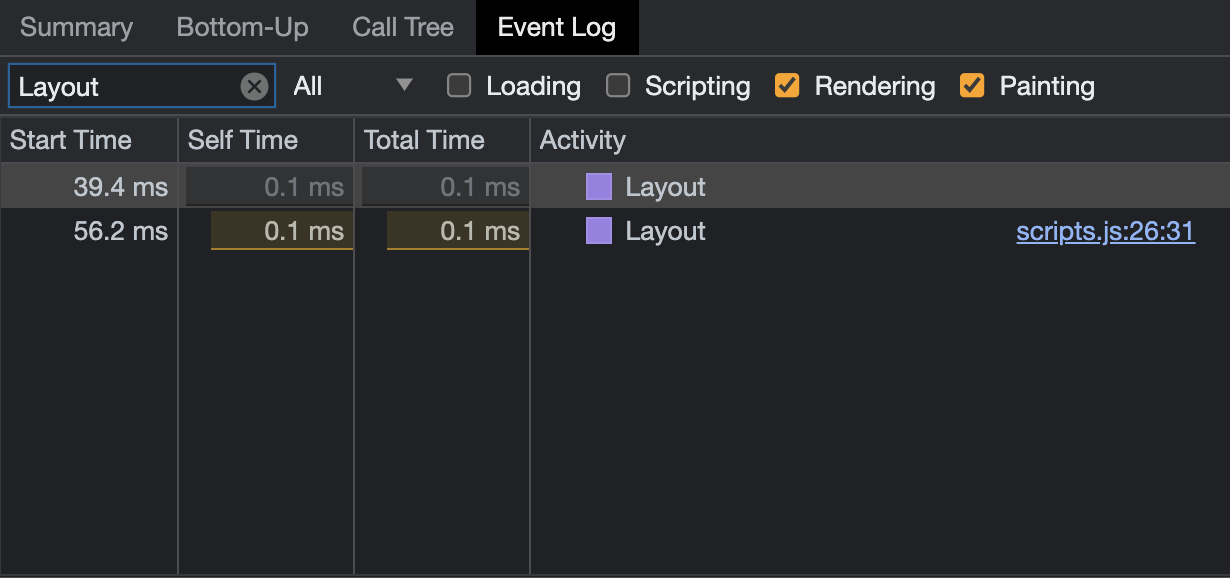
Task: Click the dropdown arrow next to All
Action: coord(404,86)
